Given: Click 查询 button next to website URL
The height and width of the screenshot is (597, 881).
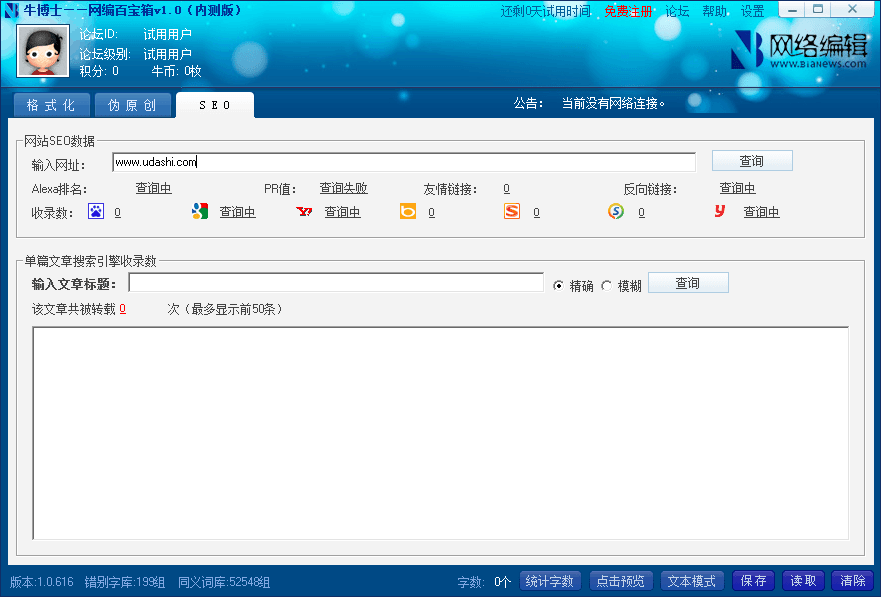Looking at the screenshot, I should (751, 161).
